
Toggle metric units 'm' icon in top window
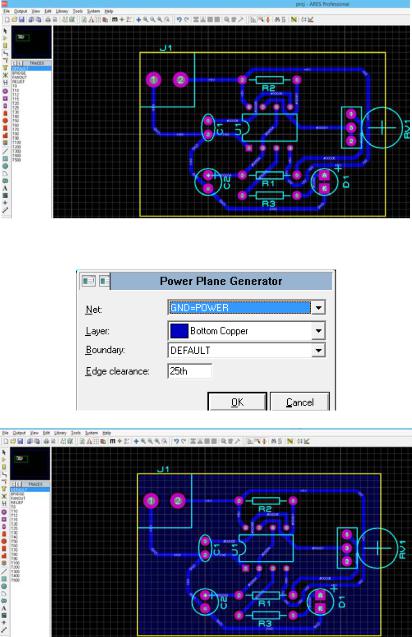115,20
